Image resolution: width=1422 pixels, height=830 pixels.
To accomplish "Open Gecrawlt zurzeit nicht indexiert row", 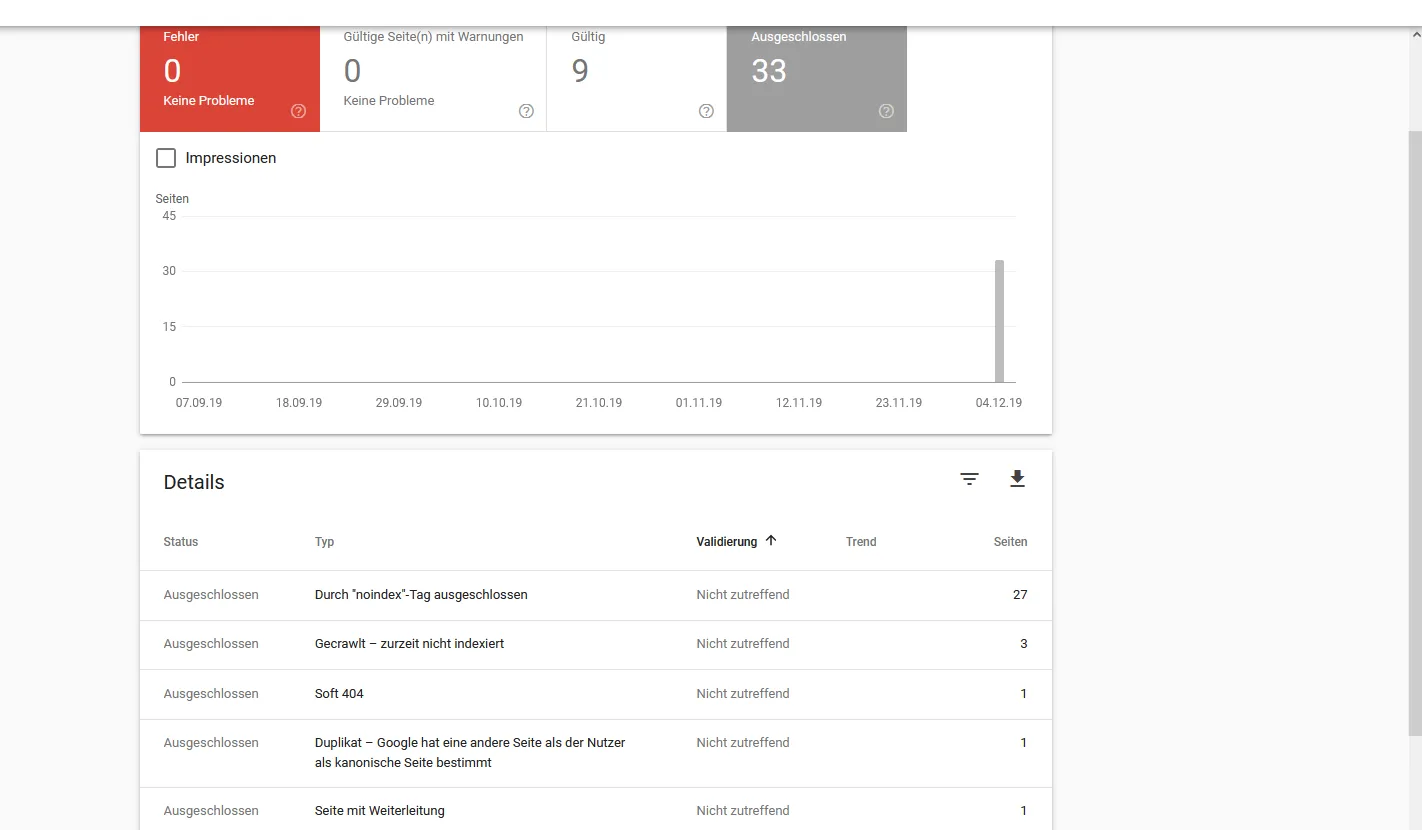I will pyautogui.click(x=596, y=644).
